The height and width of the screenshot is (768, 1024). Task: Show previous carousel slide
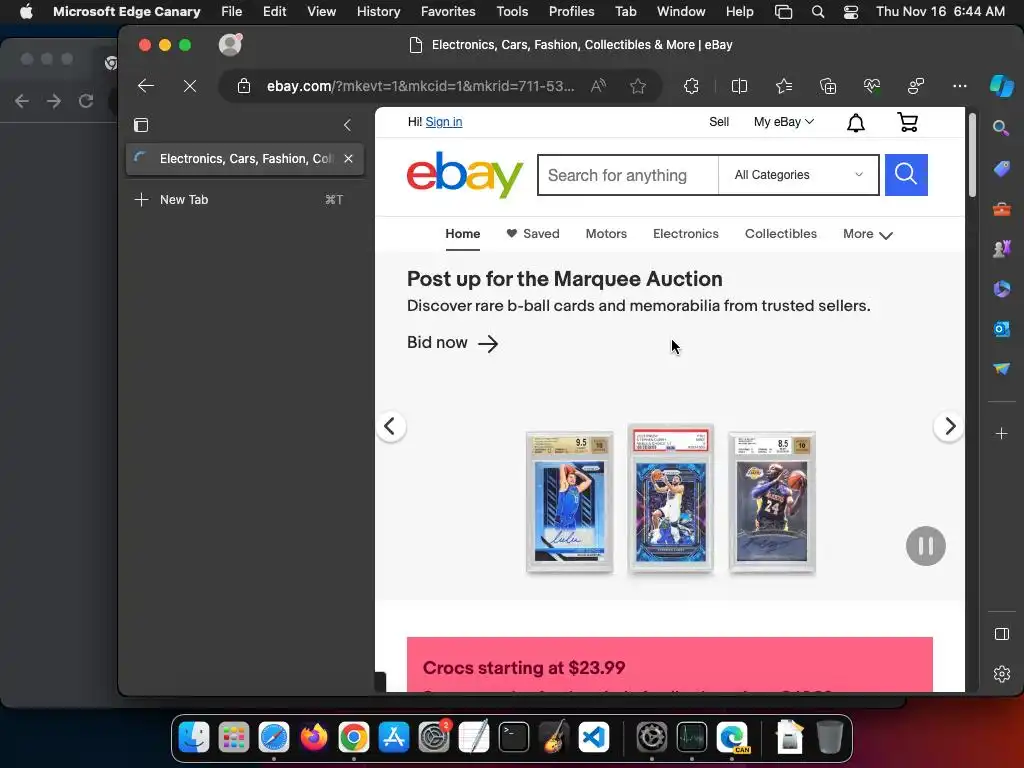point(391,426)
